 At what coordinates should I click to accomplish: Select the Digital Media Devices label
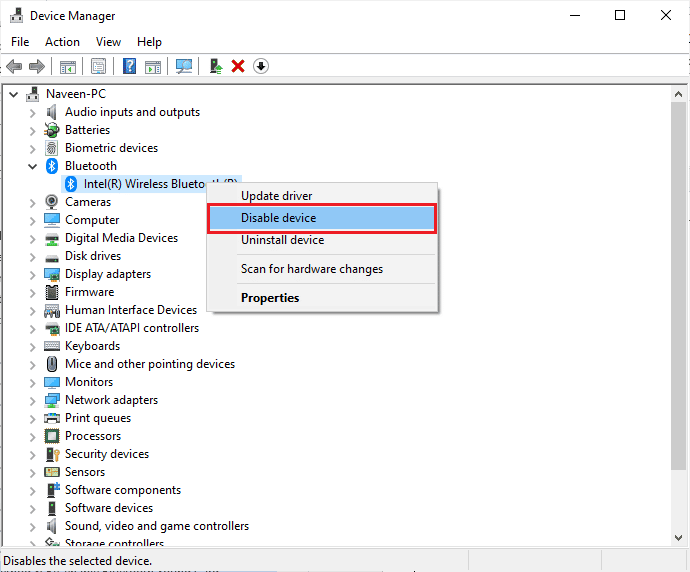(121, 238)
